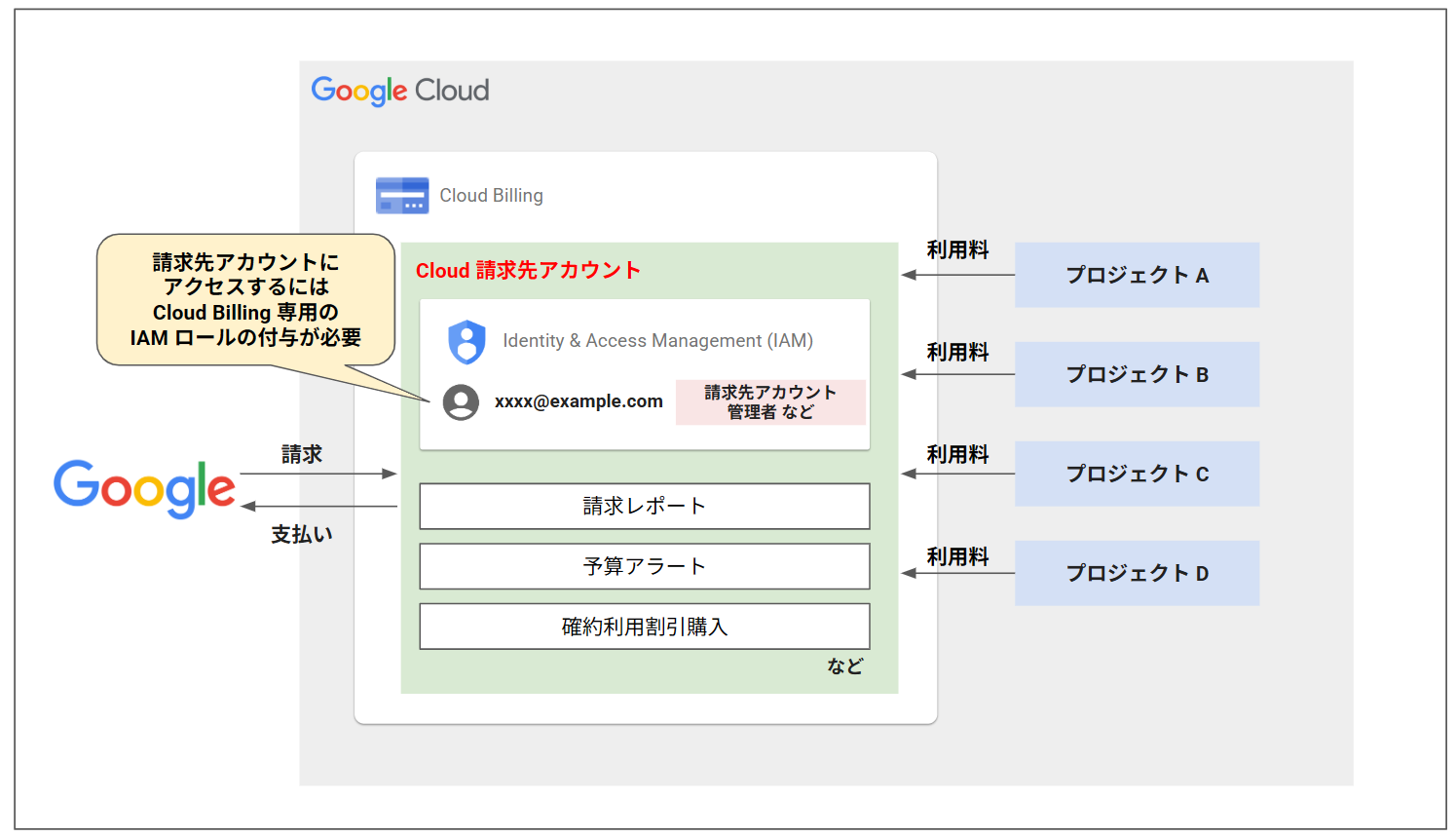
Task: Click the など text under the list boxes
Action: tap(845, 666)
